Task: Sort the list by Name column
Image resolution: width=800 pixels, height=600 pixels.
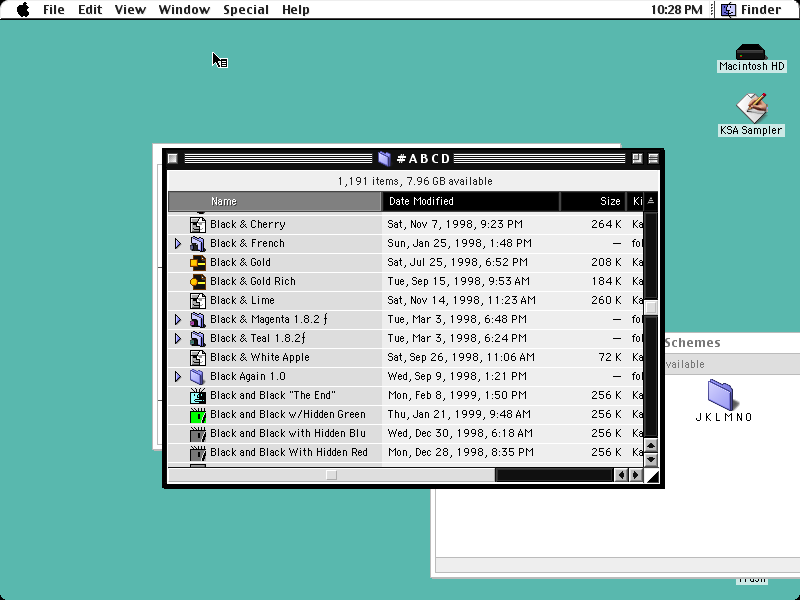Action: point(274,202)
